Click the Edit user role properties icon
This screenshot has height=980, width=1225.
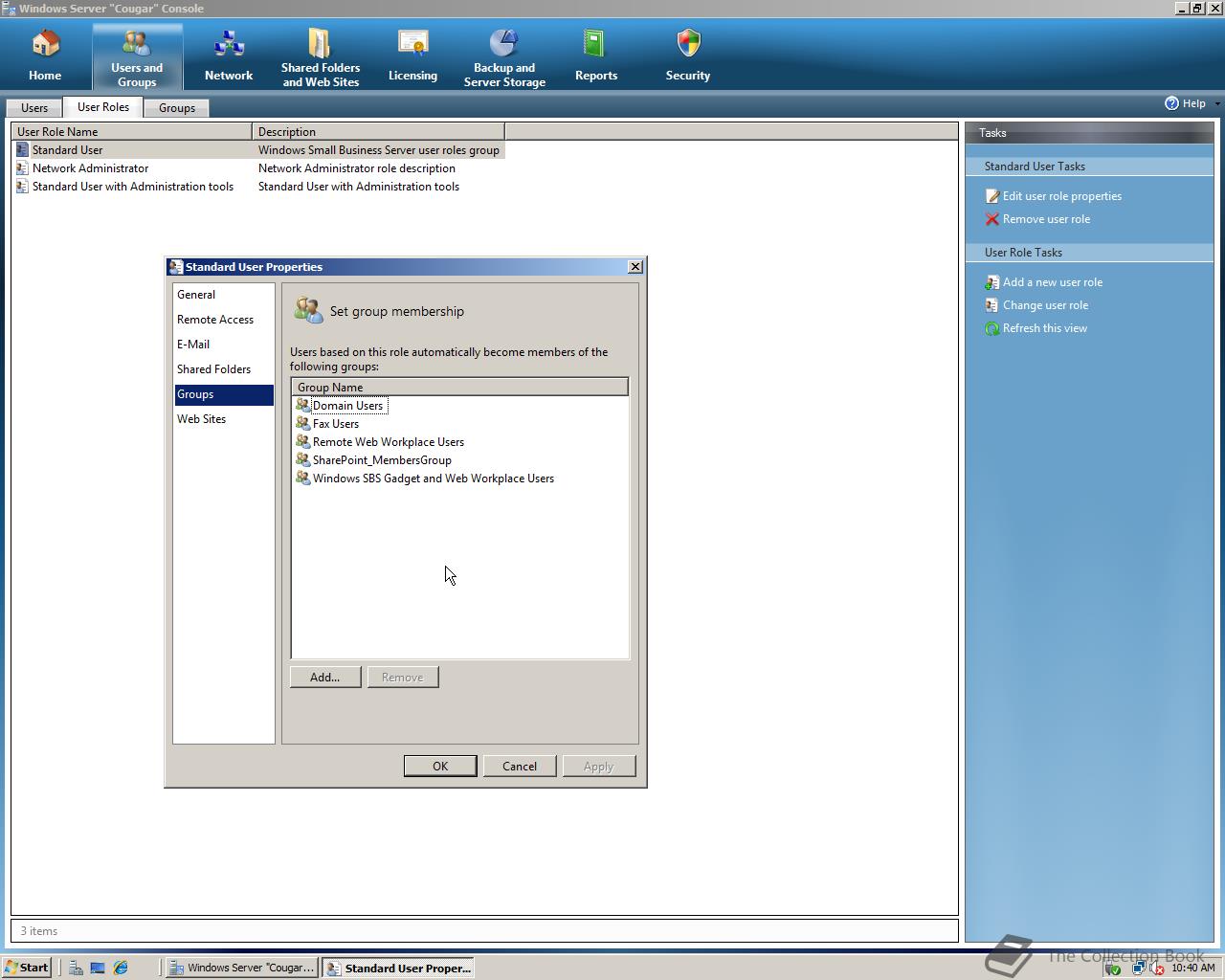pos(992,196)
